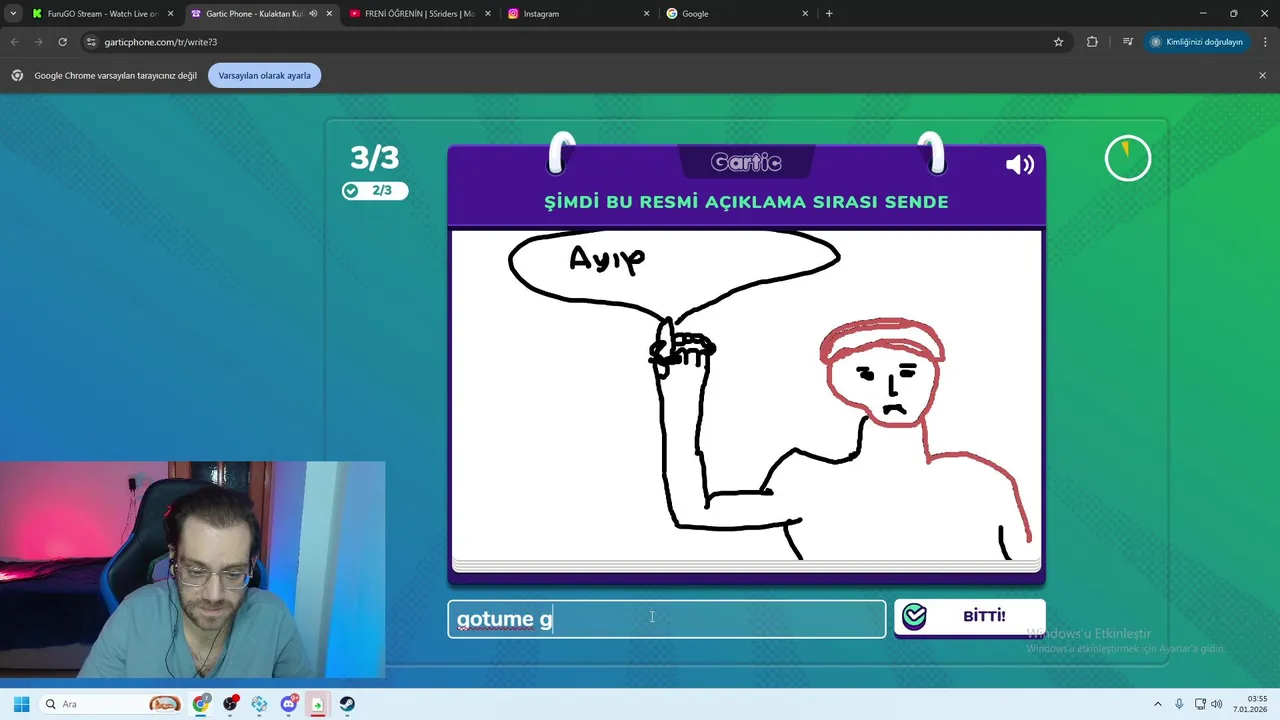
Task: Open the volume system tray icon
Action: (1217, 704)
